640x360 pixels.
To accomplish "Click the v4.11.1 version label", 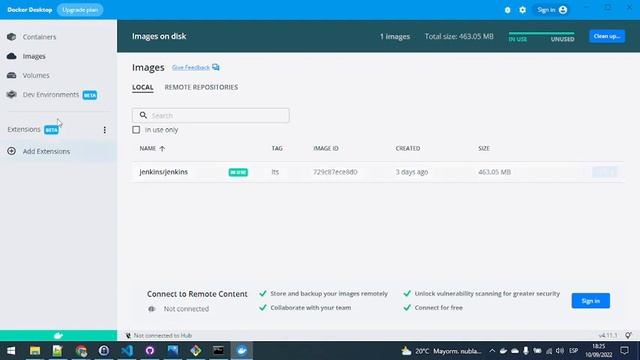I will (x=608, y=336).
